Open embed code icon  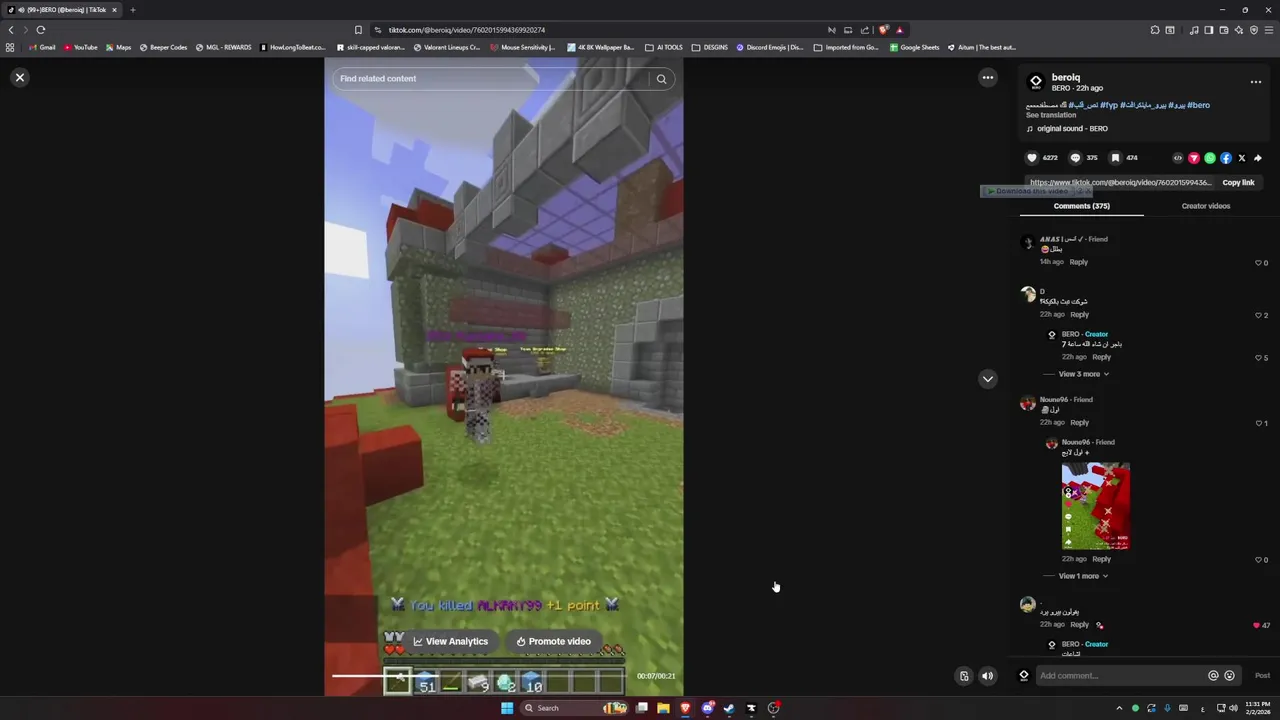tap(1177, 158)
